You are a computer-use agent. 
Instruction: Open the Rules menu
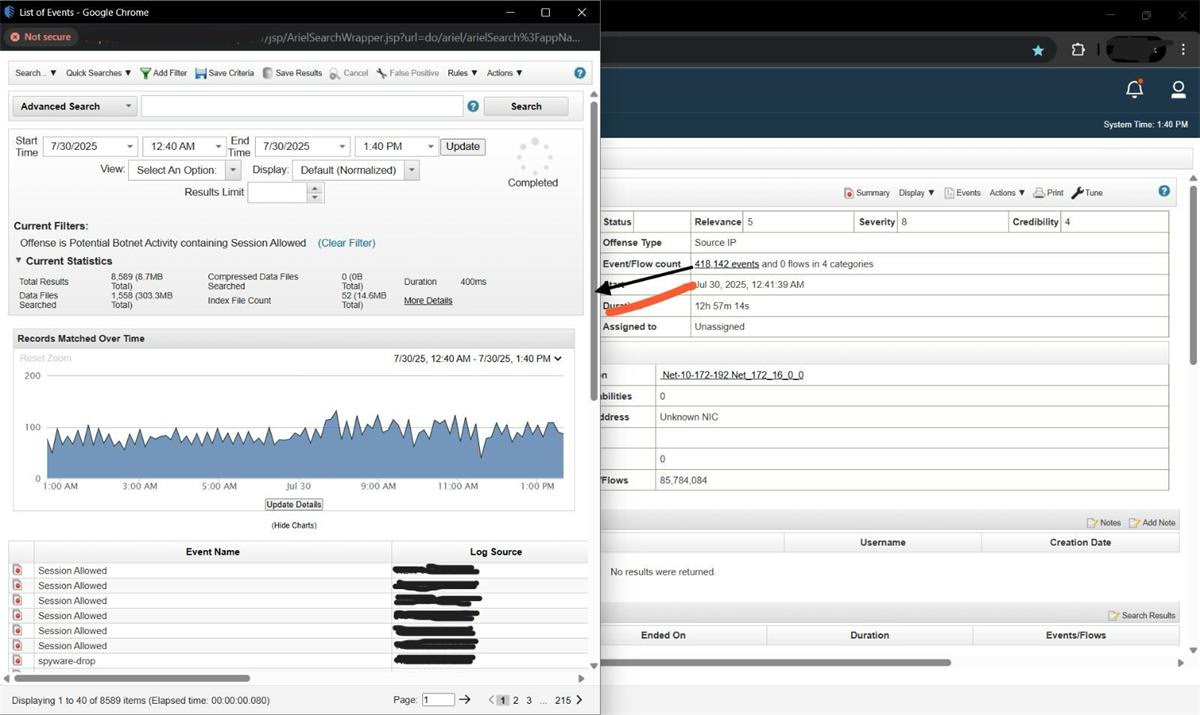(x=462, y=73)
